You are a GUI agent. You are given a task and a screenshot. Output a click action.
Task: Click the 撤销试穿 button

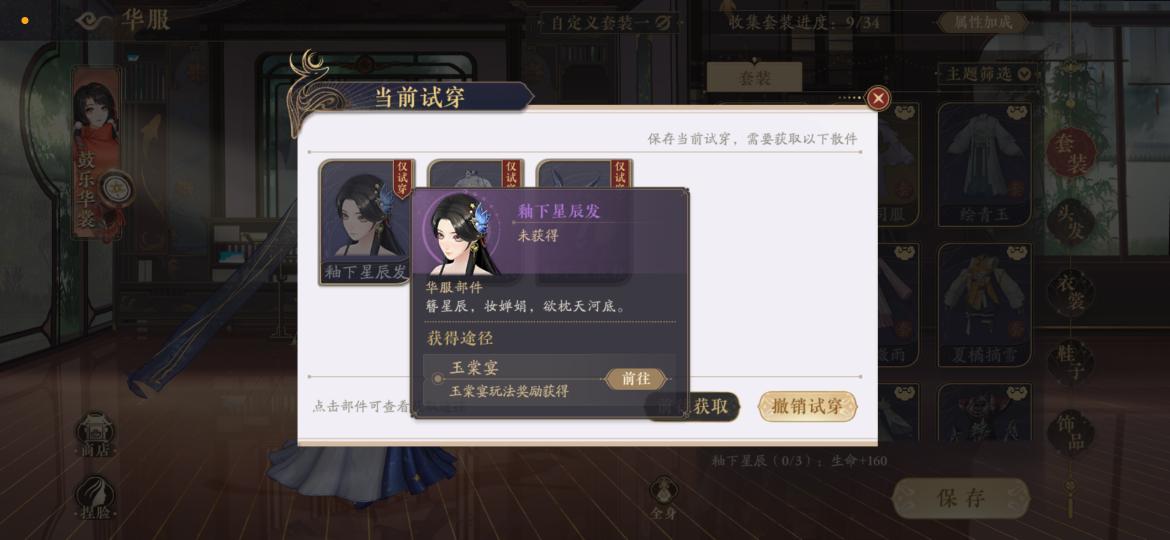pos(807,406)
